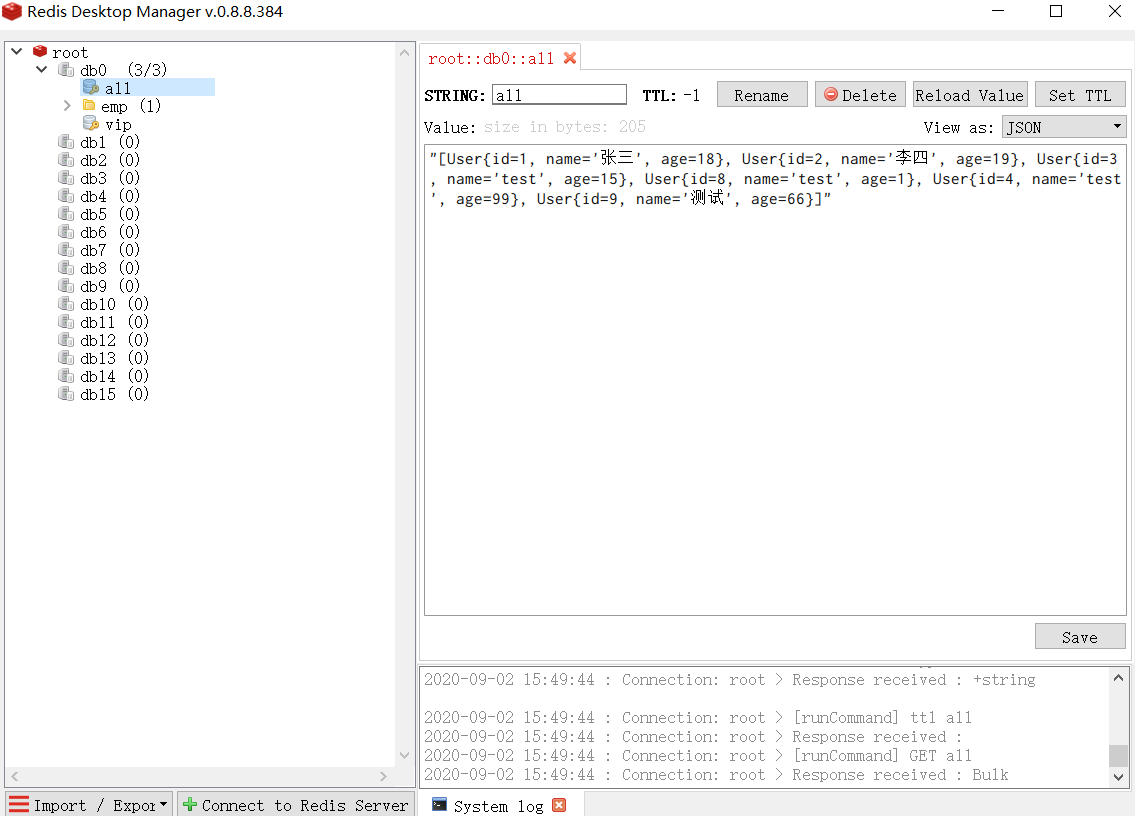Screen dimensions: 1135x816
Task: Click the 'TTL: -1' text
Action: point(671,96)
